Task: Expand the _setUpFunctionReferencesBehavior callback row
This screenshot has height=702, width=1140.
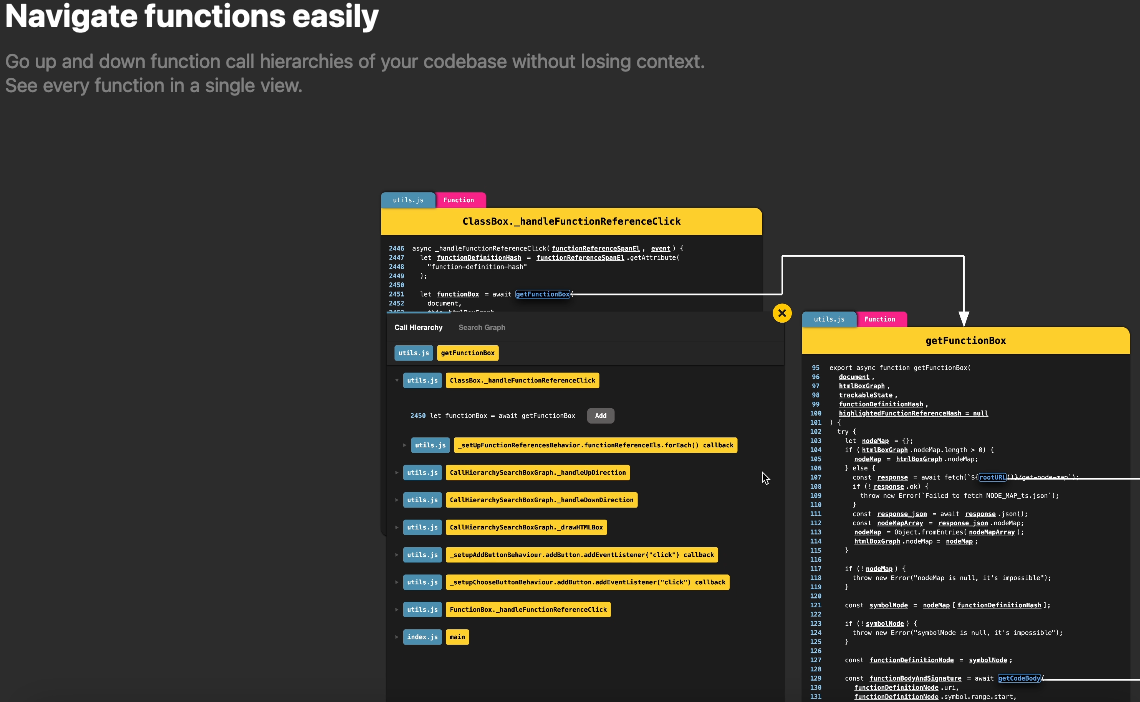Action: point(404,445)
